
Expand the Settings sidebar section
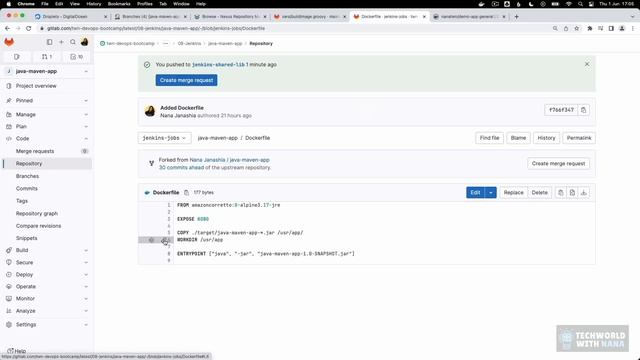[x=47, y=325]
